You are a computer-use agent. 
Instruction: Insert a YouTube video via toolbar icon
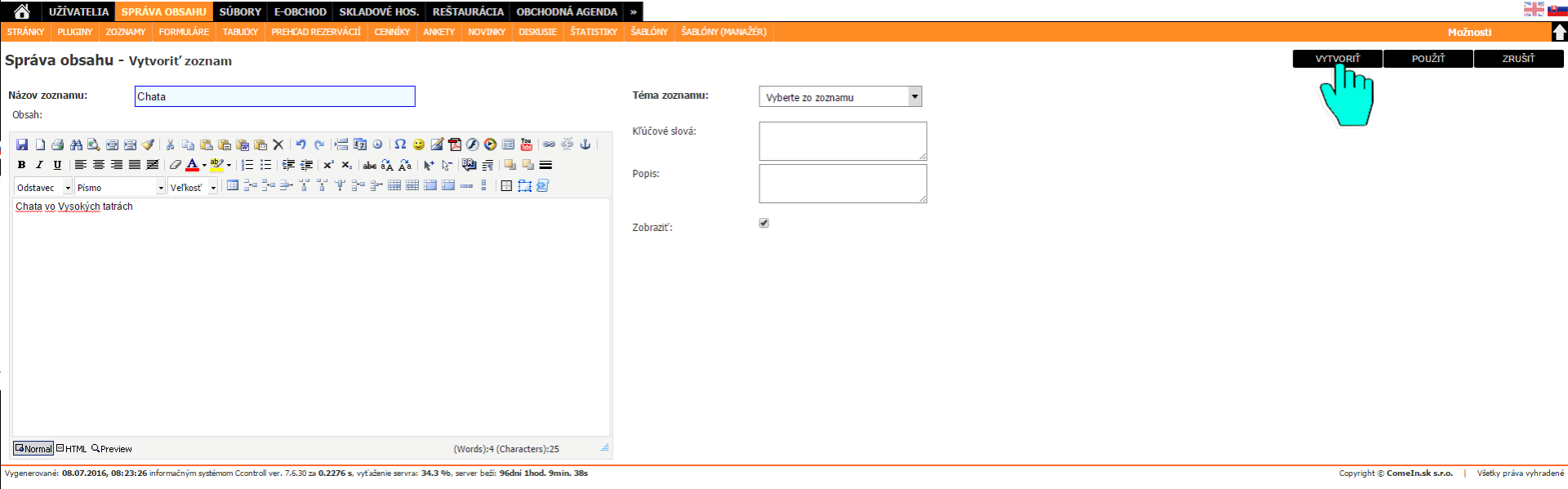tap(526, 144)
